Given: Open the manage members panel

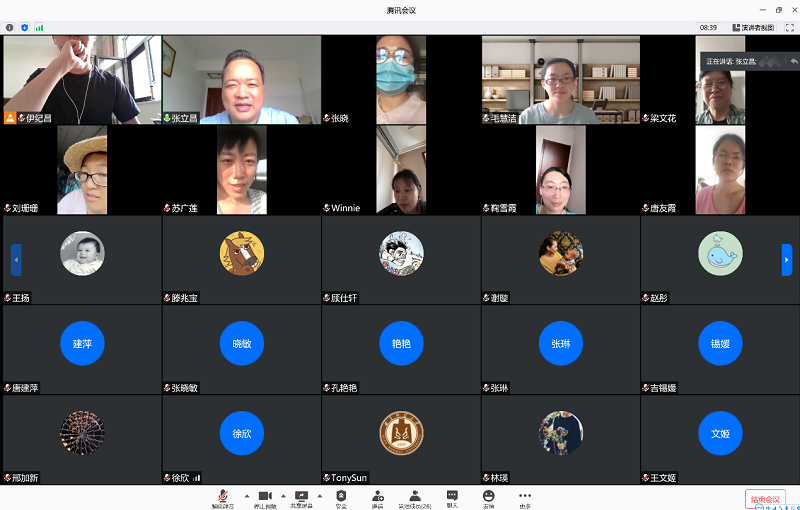Looking at the screenshot, I should [415, 497].
